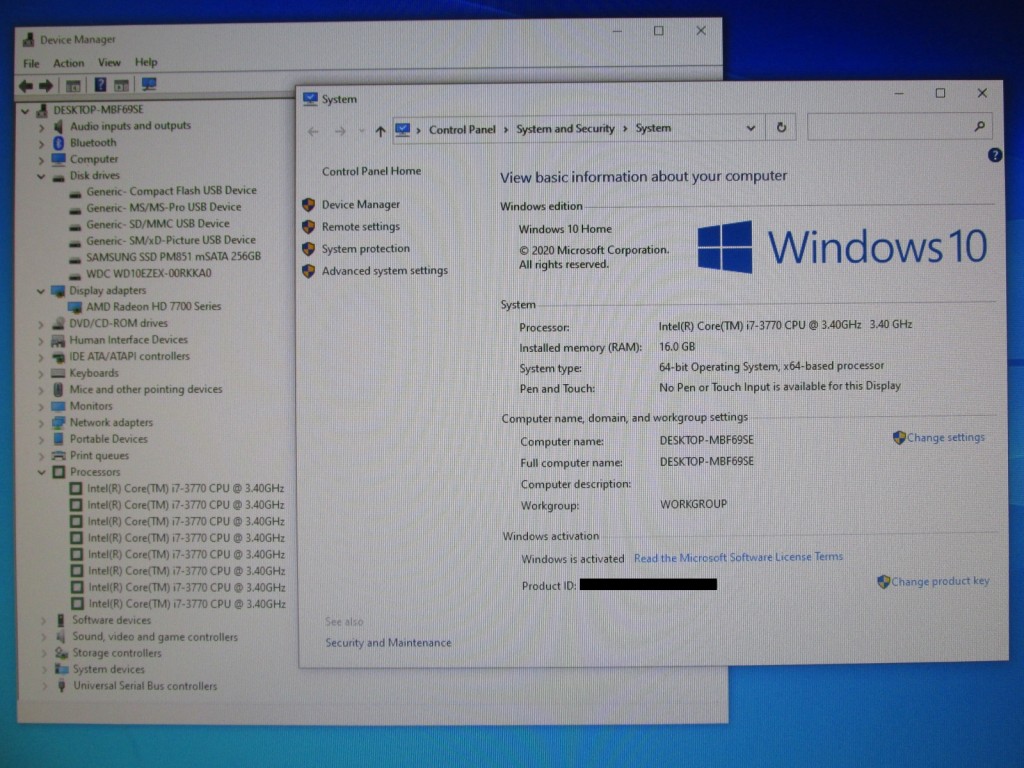This screenshot has width=1024, height=768.
Task: Expand the Human Interface Devices node
Action: click(x=40, y=341)
